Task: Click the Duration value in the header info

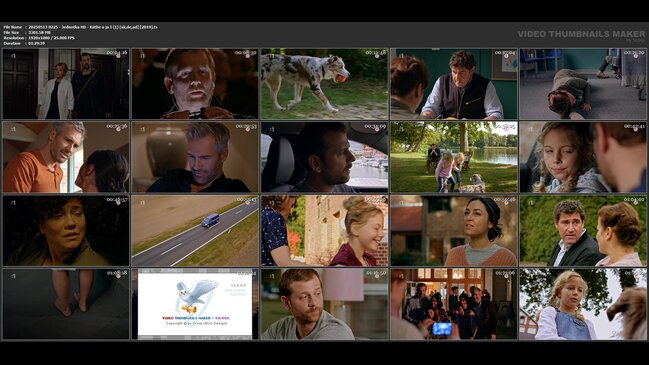Action: (36, 43)
